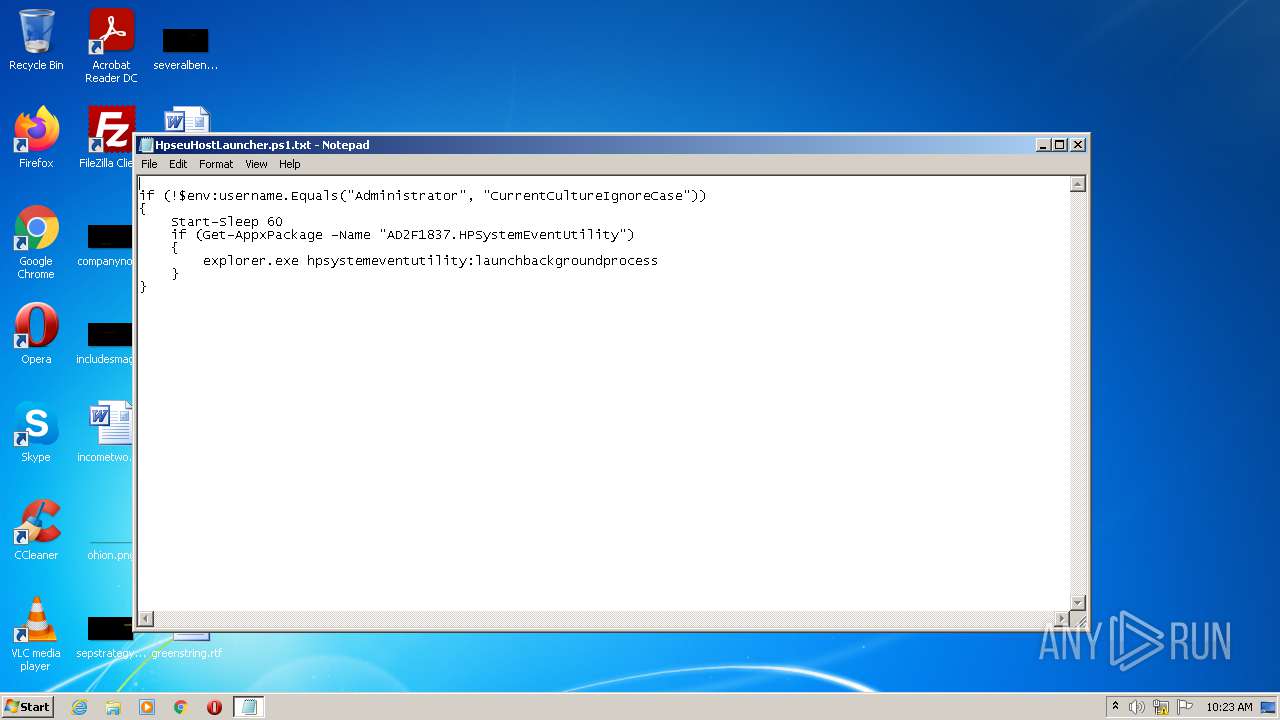The width and height of the screenshot is (1280, 720).
Task: Open the Format menu in Notepad
Action: 216,164
